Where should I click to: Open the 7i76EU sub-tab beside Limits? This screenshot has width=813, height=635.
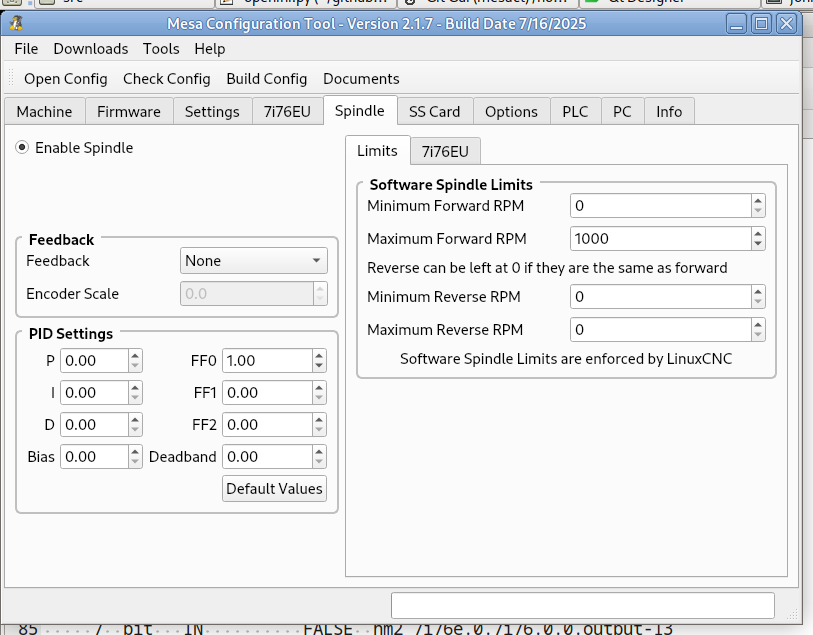tap(445, 151)
